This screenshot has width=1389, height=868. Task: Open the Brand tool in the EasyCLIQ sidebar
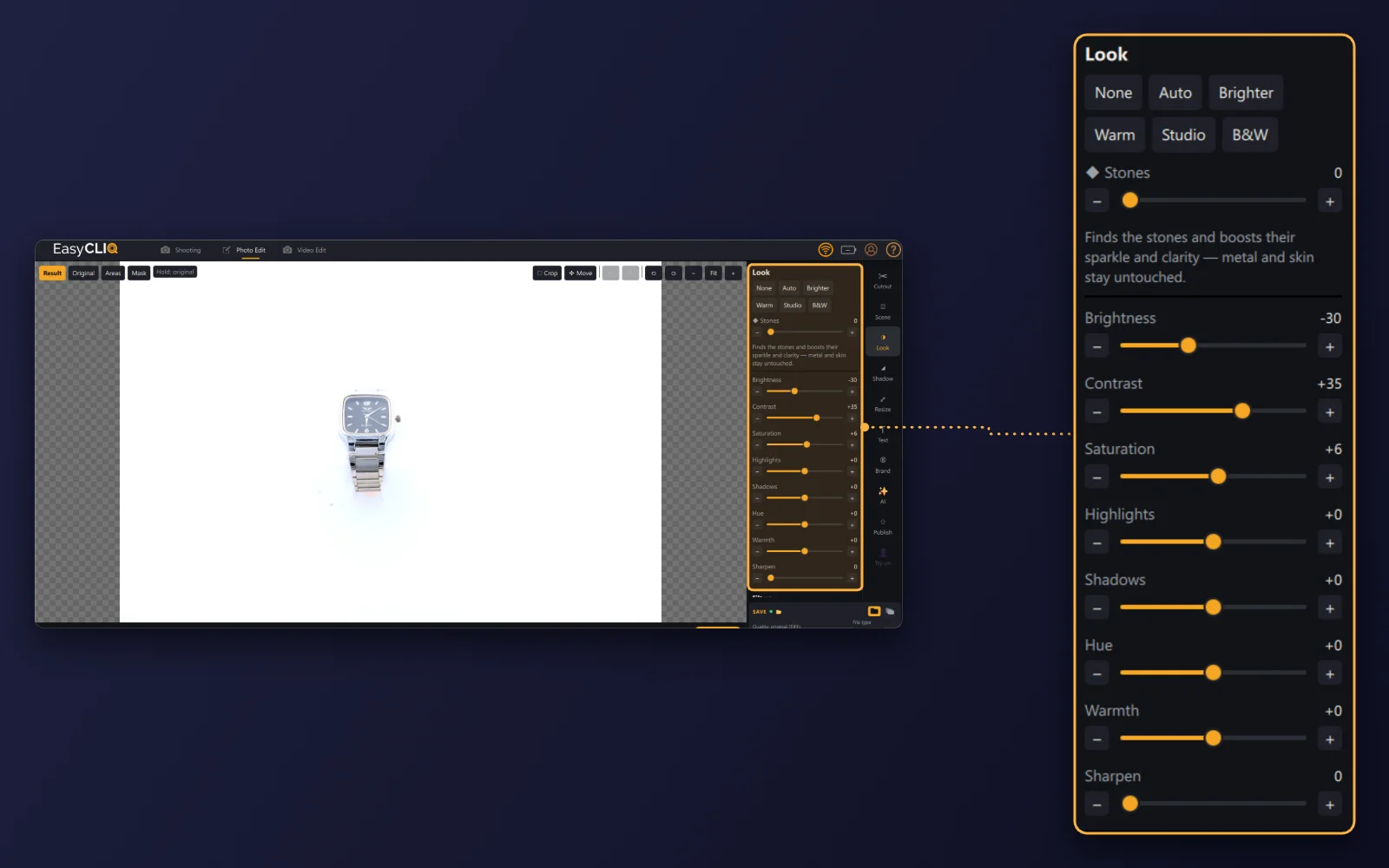pyautogui.click(x=882, y=465)
